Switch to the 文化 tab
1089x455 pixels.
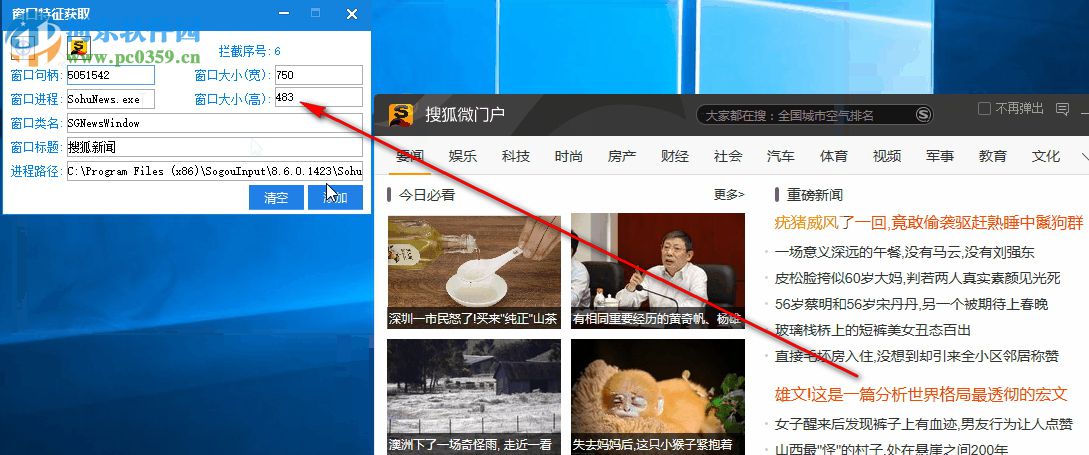1046,156
